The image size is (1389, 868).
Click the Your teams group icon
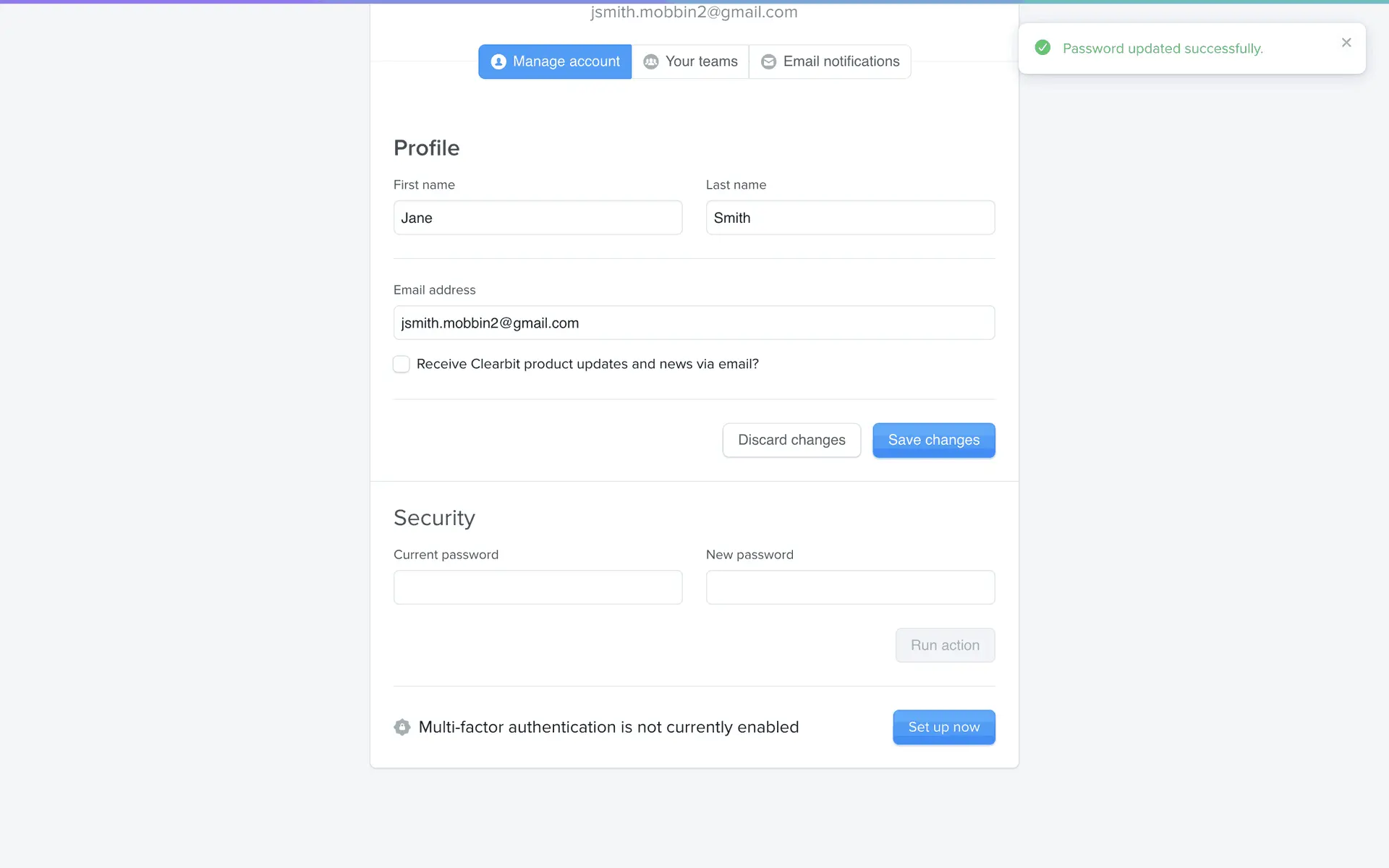click(x=651, y=62)
